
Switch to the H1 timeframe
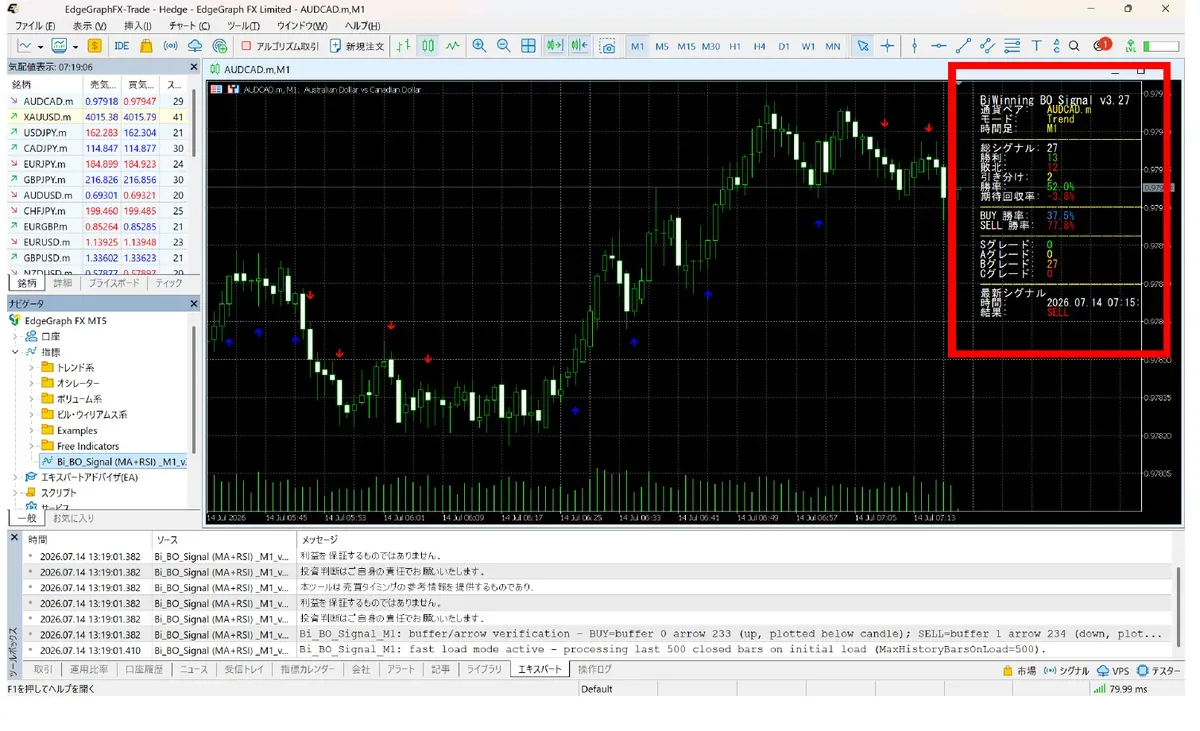click(735, 46)
